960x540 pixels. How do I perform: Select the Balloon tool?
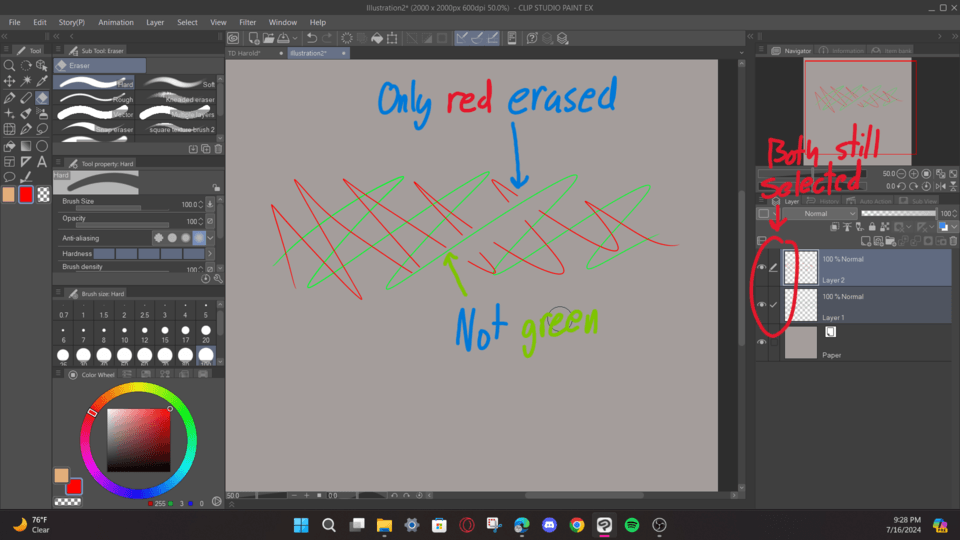pyautogui.click(x=9, y=177)
